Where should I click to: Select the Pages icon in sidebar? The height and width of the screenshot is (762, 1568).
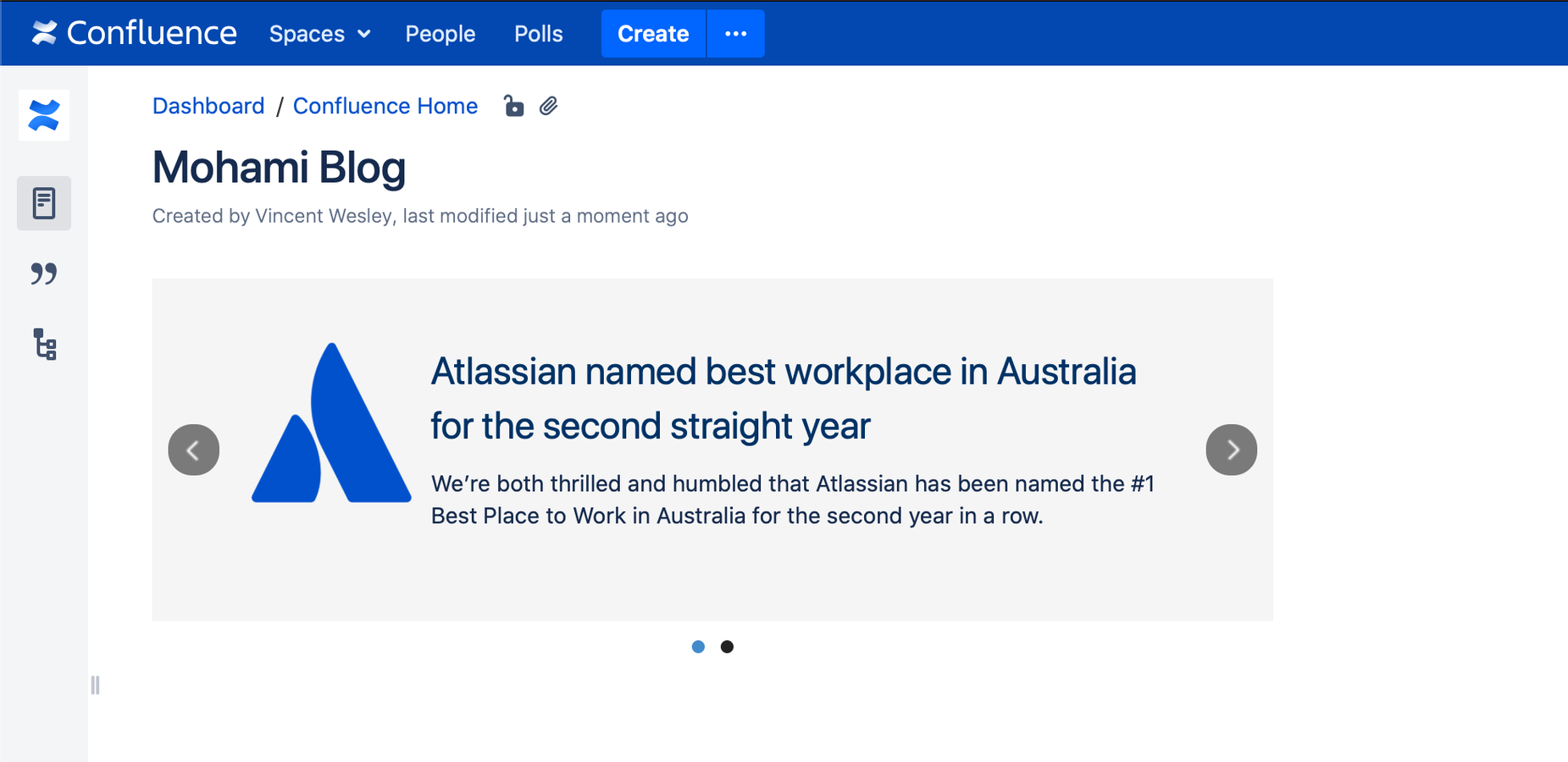[x=44, y=203]
